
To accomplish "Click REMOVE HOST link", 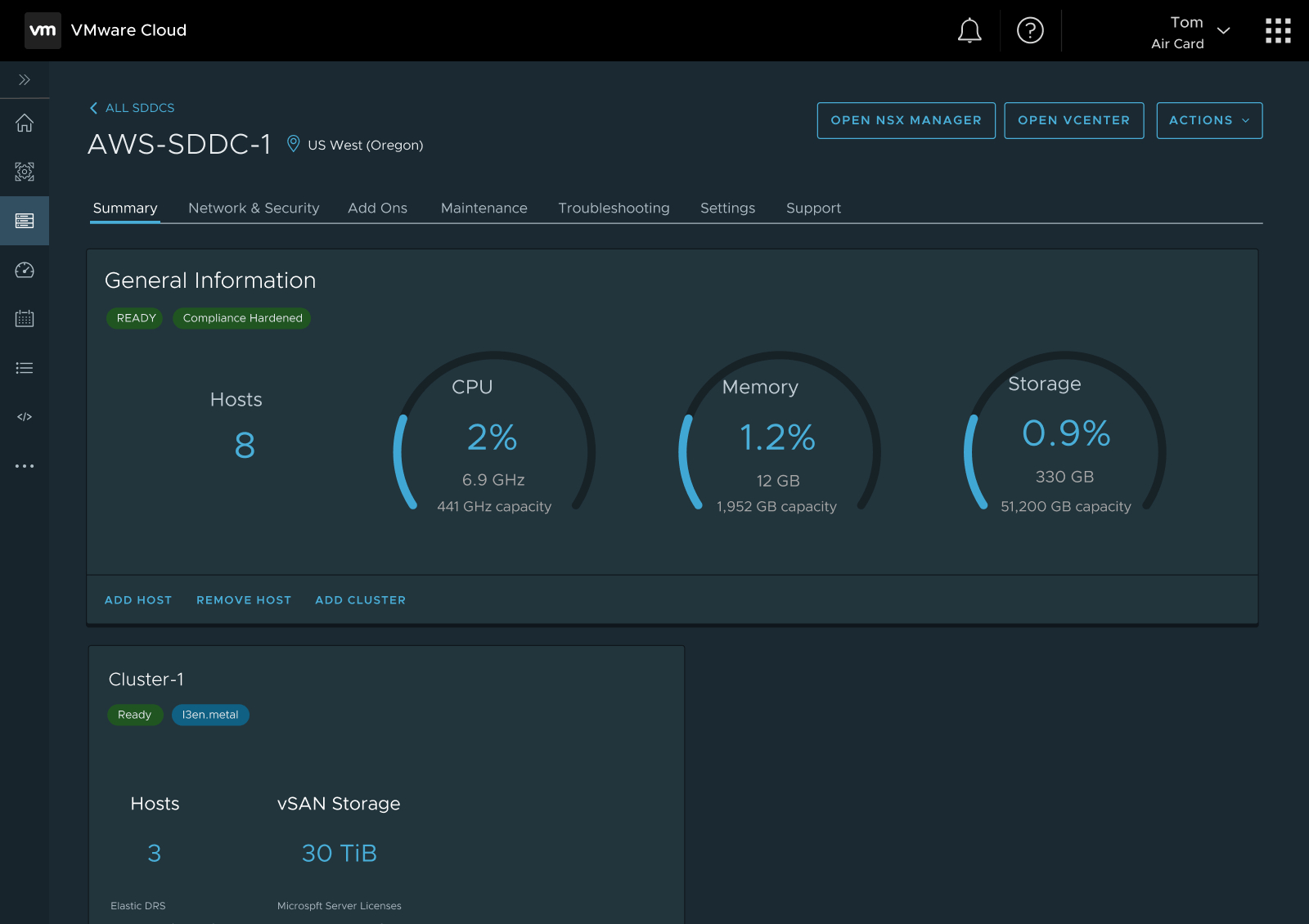I will 244,600.
